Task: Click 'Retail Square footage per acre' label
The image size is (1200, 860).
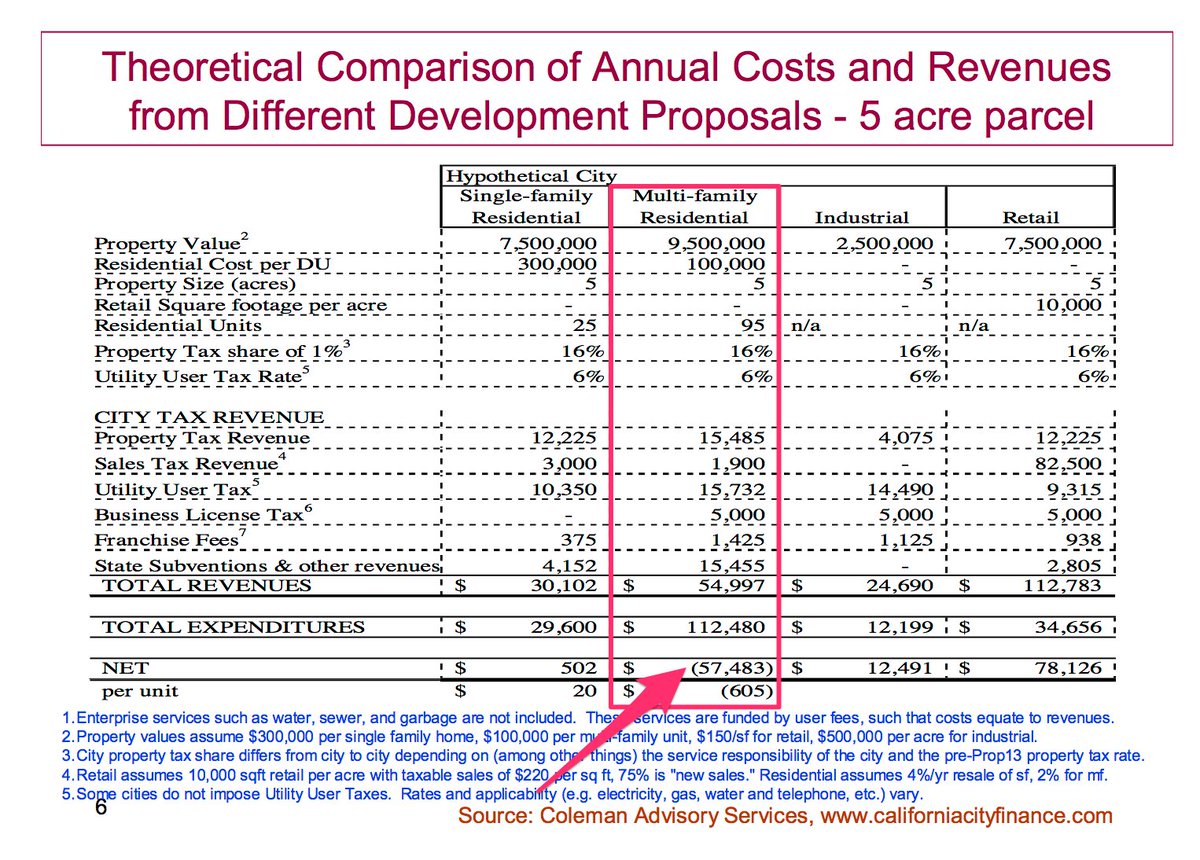Action: coord(241,305)
